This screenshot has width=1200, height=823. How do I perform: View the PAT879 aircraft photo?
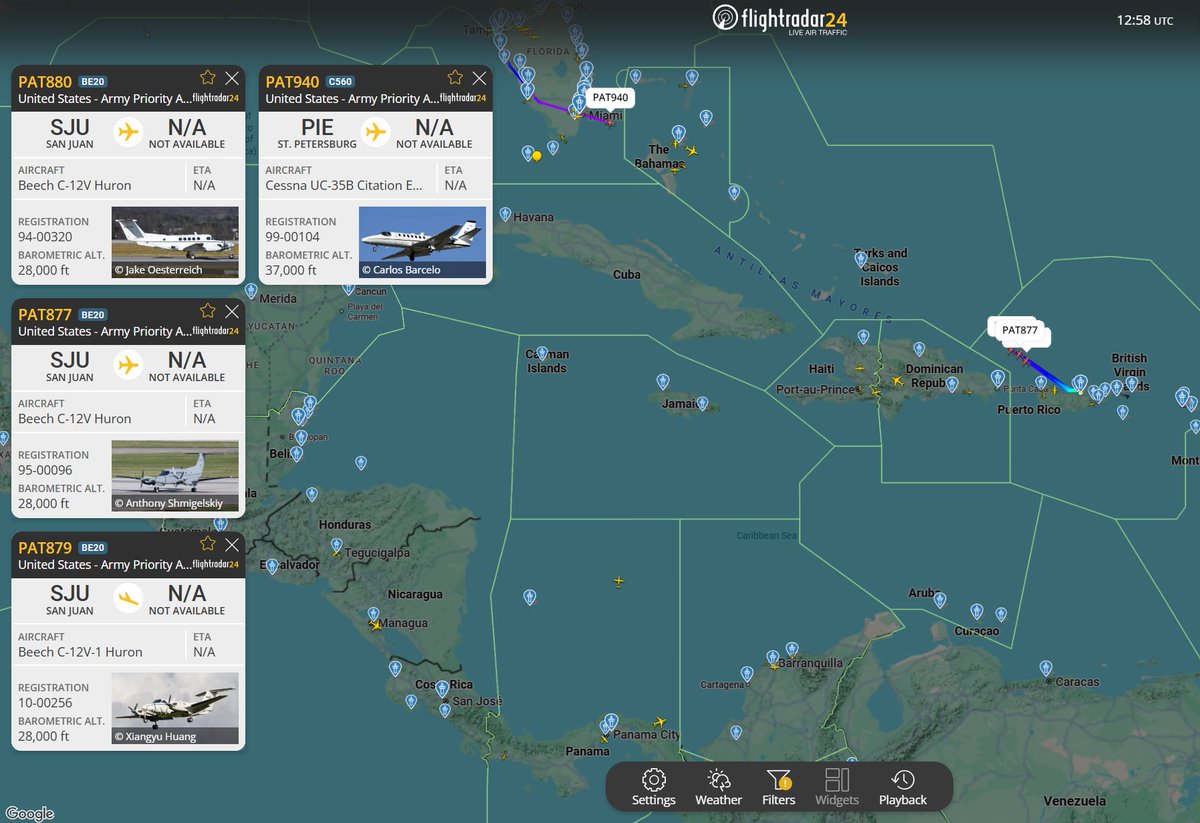point(175,708)
